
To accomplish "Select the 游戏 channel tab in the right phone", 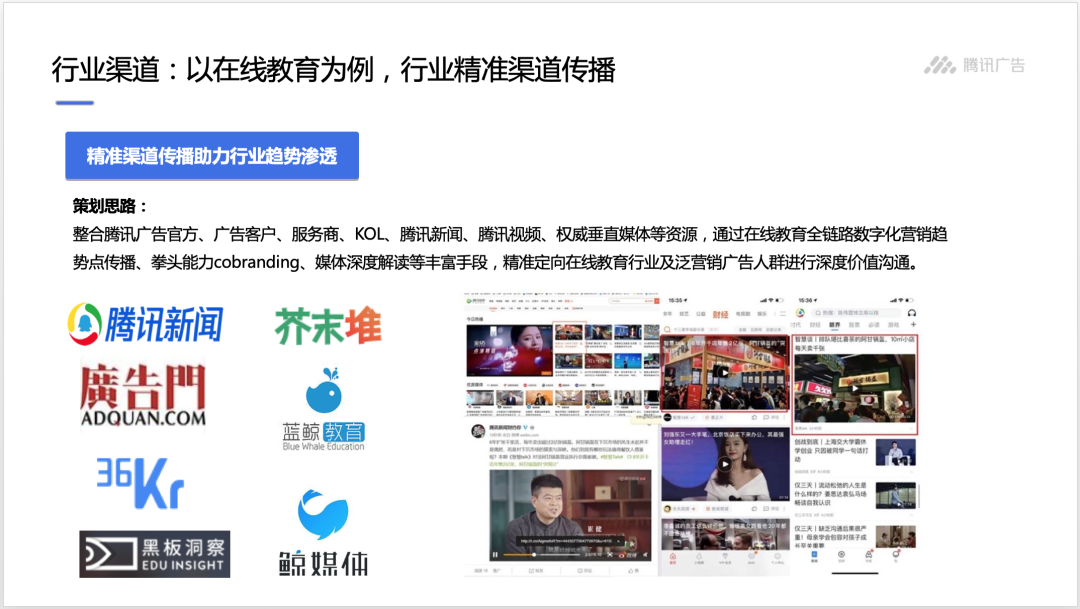I will 893,324.
